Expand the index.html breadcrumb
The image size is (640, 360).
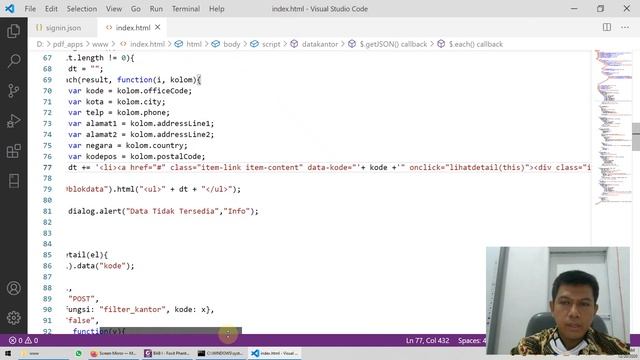pos(142,44)
